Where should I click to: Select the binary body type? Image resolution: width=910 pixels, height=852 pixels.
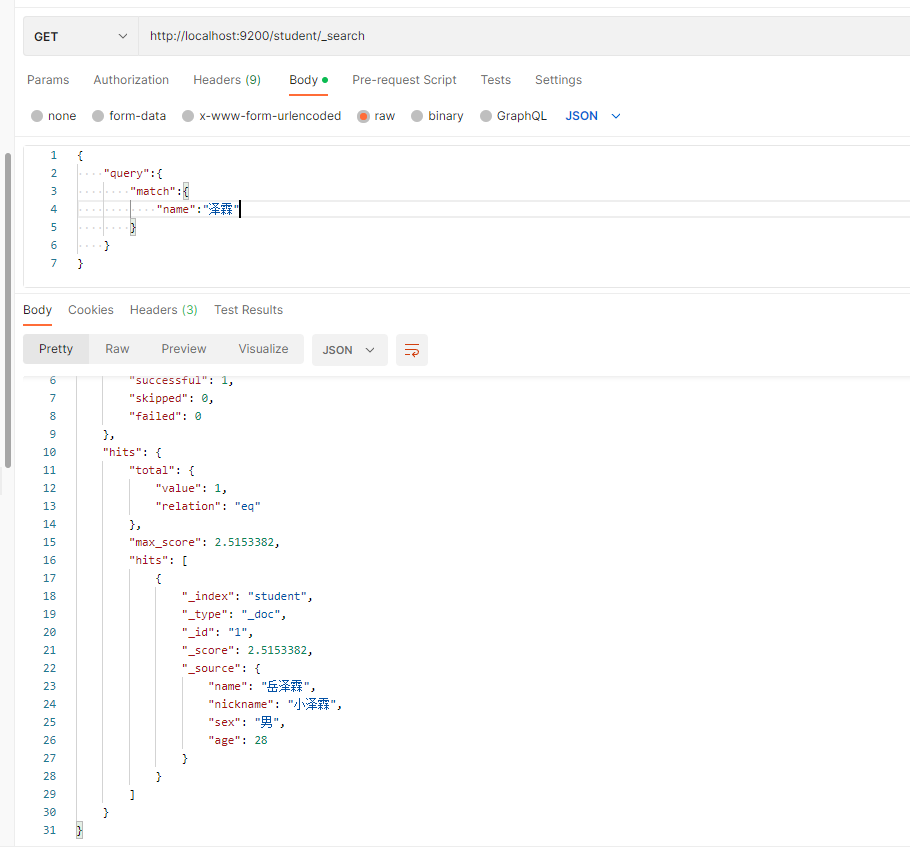[438, 116]
